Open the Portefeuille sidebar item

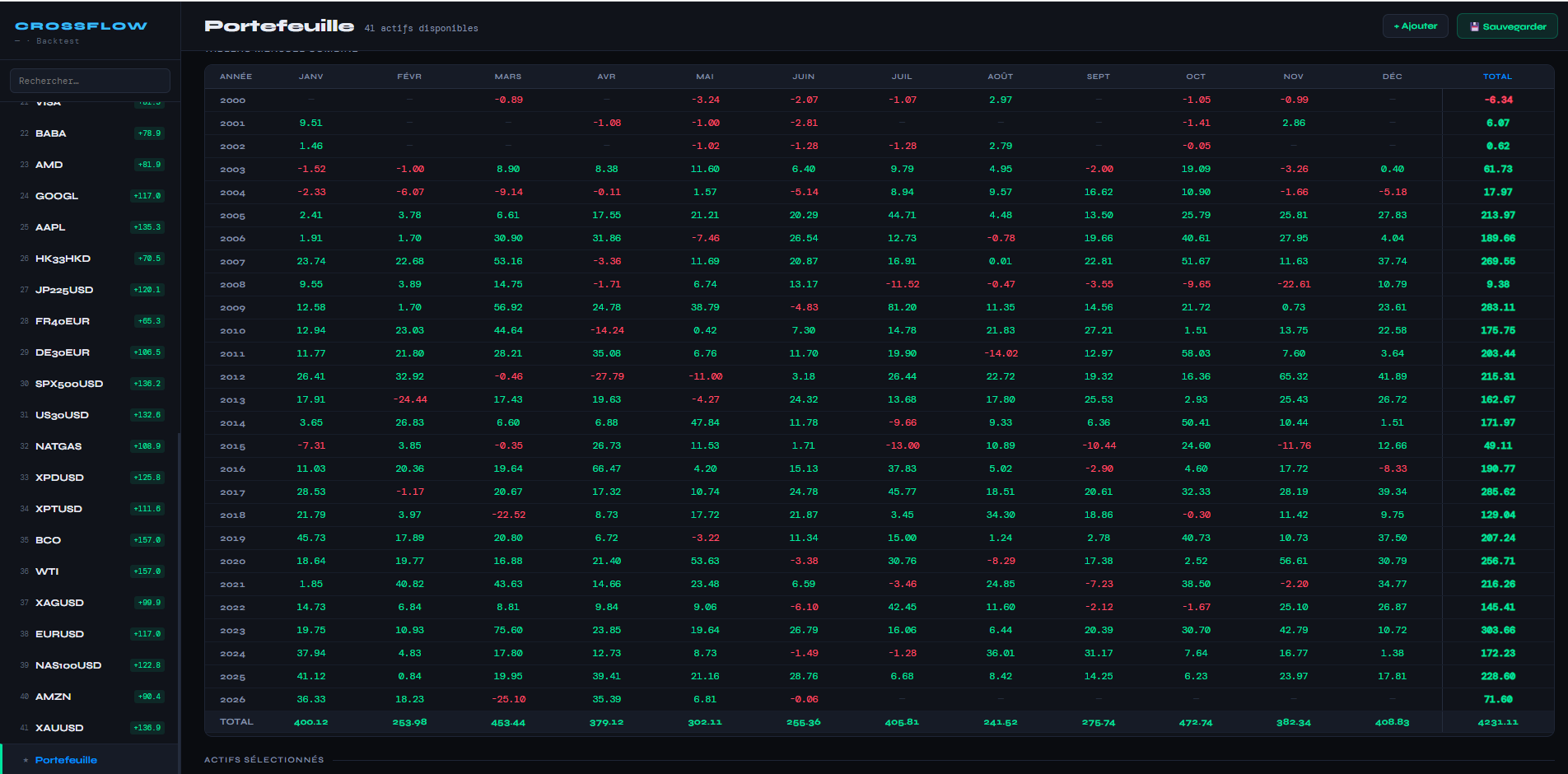[x=90, y=759]
